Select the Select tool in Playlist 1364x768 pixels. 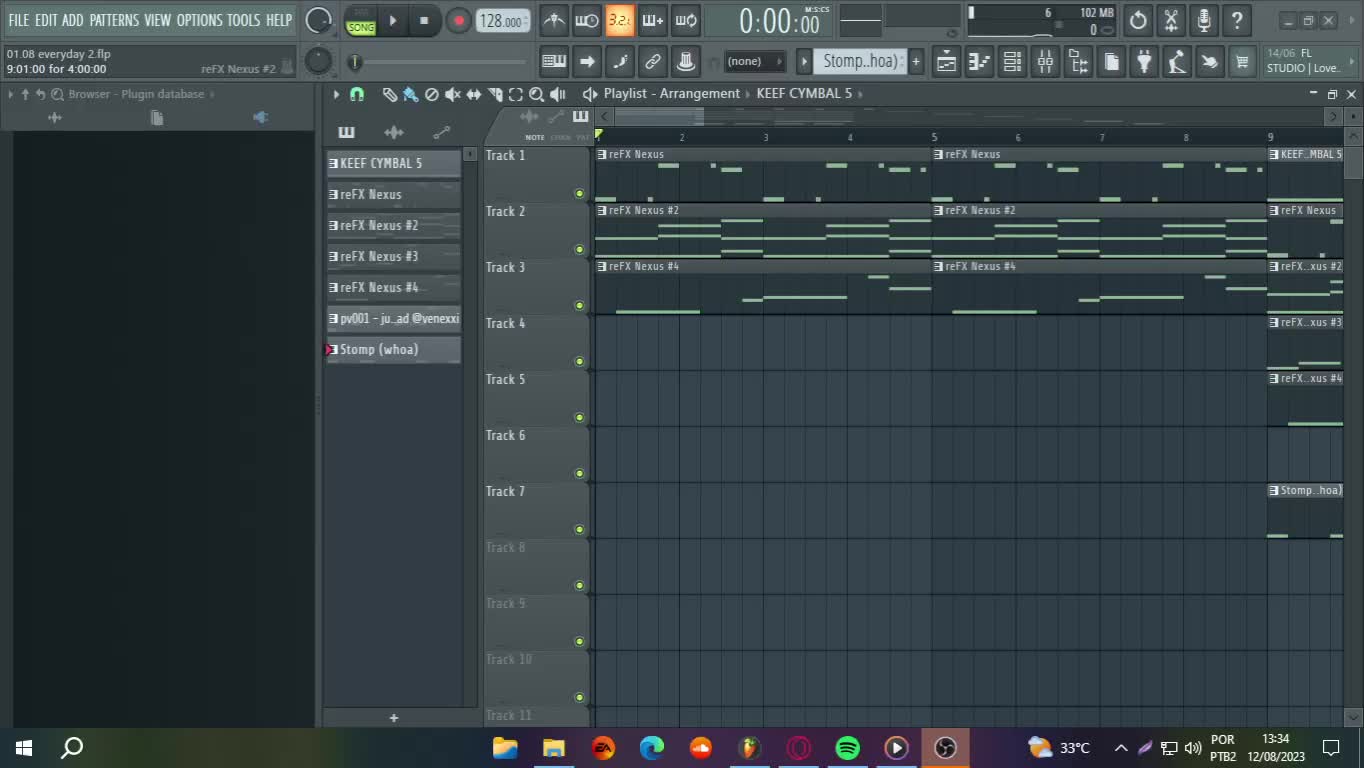[x=515, y=94]
